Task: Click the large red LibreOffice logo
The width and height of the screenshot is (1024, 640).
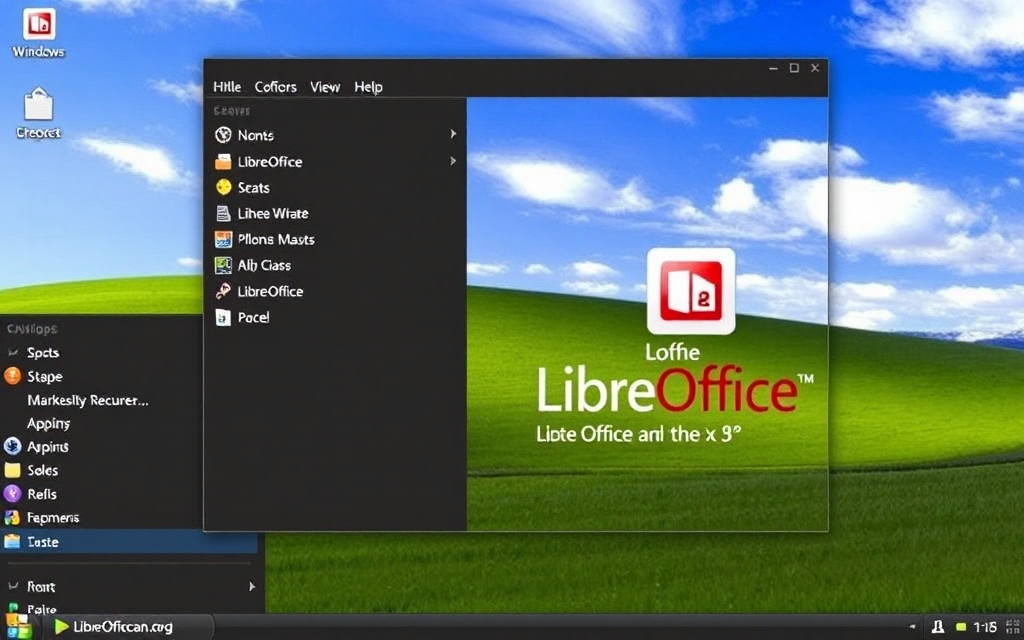Action: coord(691,291)
